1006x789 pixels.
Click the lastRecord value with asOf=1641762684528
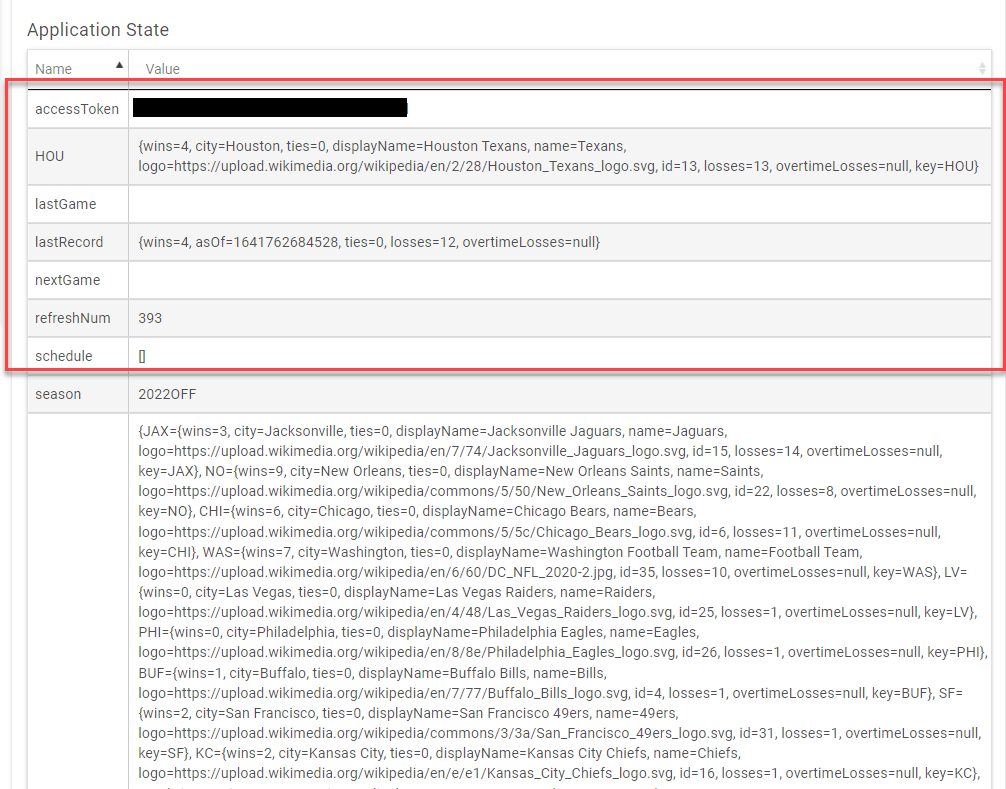[x=369, y=242]
